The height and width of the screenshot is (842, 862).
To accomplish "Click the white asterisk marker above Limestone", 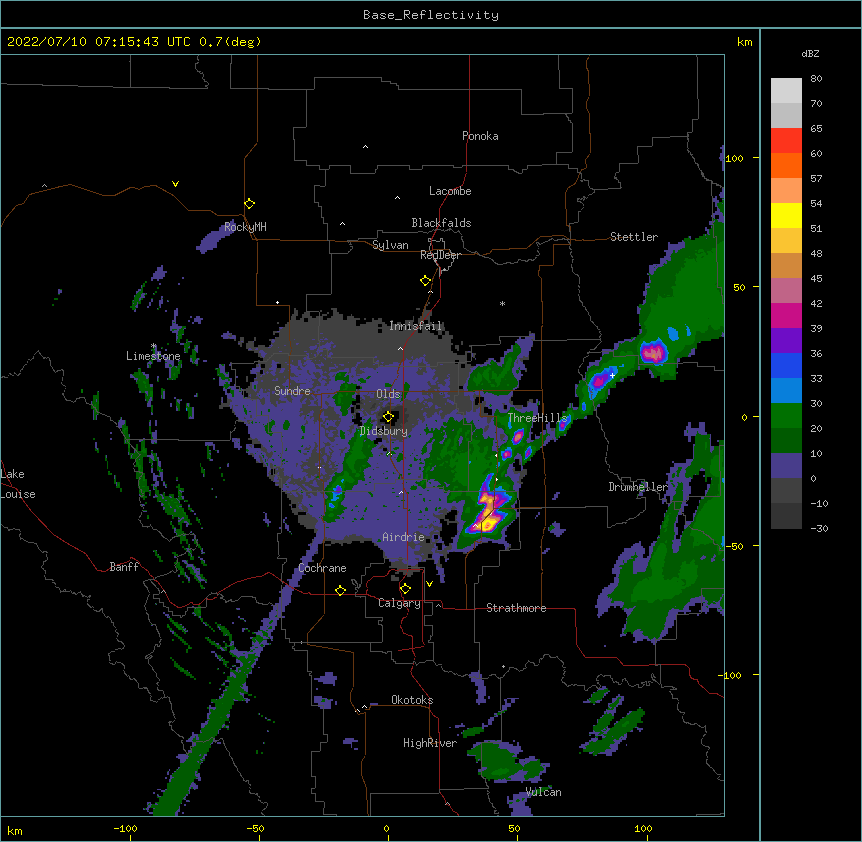I will point(153,346).
